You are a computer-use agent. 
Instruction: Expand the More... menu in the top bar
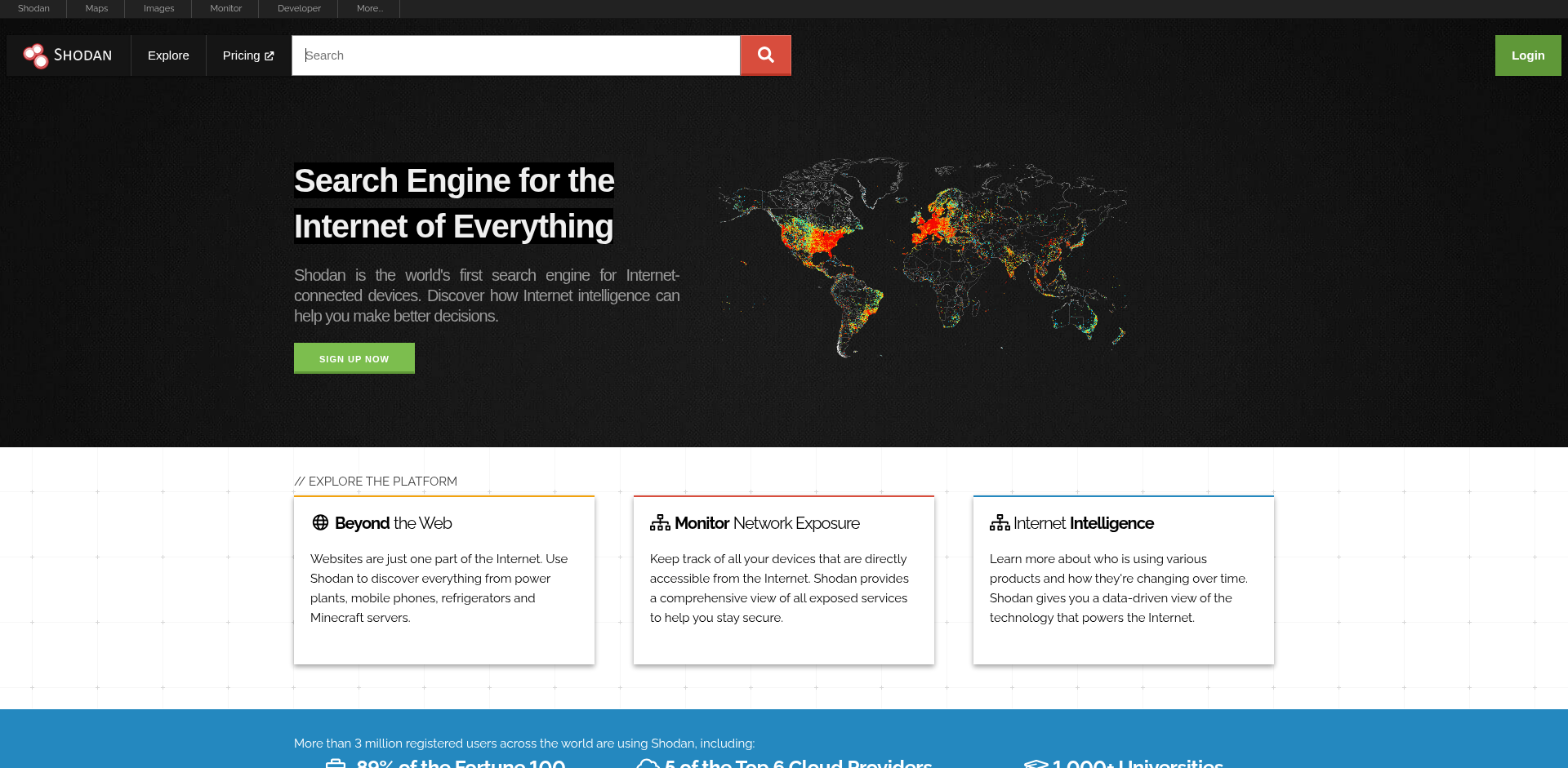[370, 8]
